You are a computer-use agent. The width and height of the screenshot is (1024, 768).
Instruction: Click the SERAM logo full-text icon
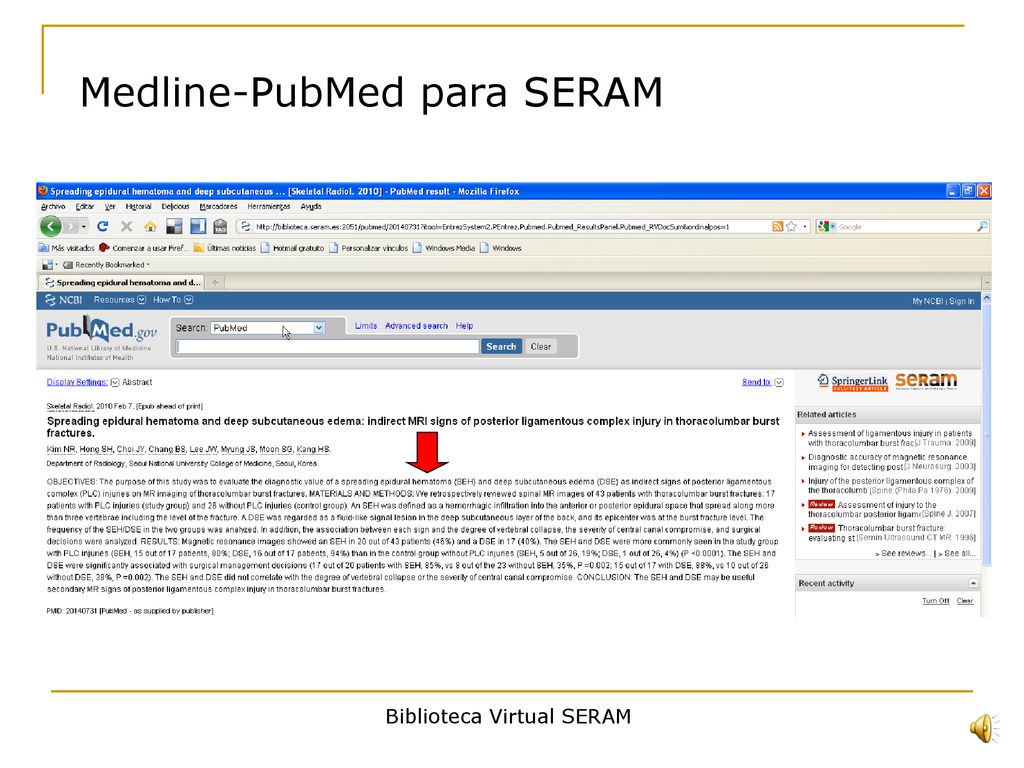tap(926, 381)
